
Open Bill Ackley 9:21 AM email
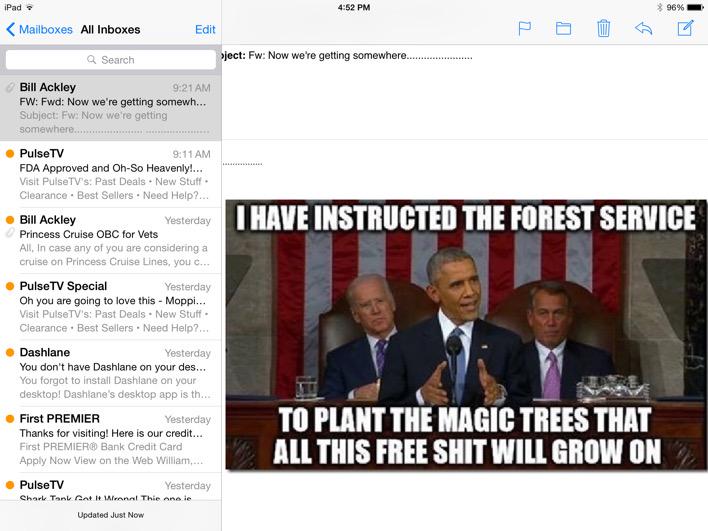[111, 108]
